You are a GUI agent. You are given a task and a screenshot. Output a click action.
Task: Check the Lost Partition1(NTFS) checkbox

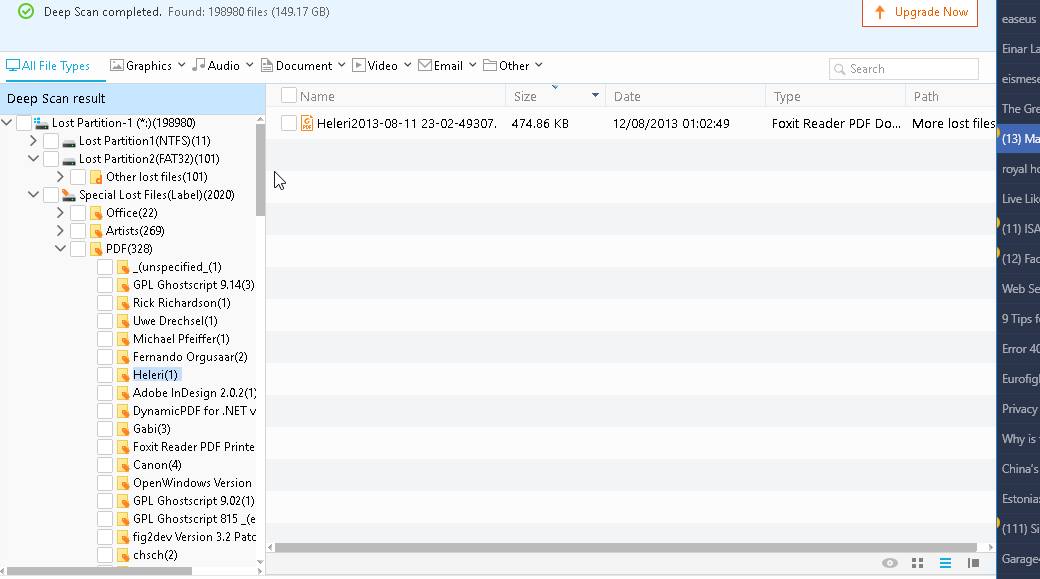coord(51,141)
